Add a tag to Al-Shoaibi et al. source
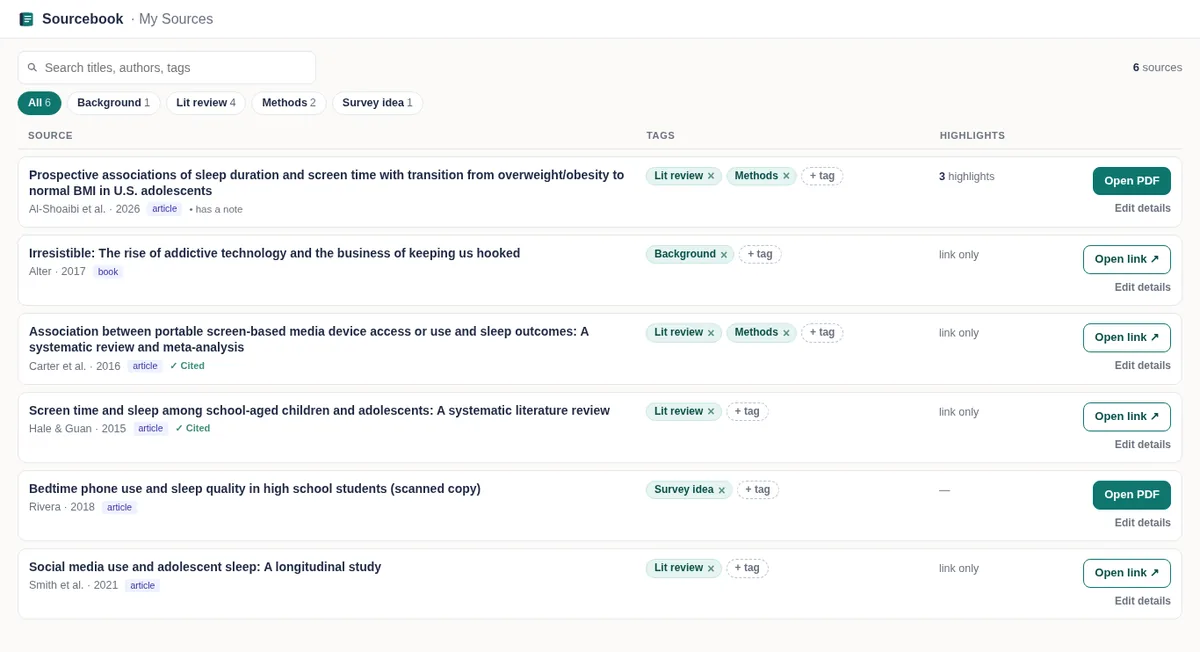The width and height of the screenshot is (1200, 652). 822,176
